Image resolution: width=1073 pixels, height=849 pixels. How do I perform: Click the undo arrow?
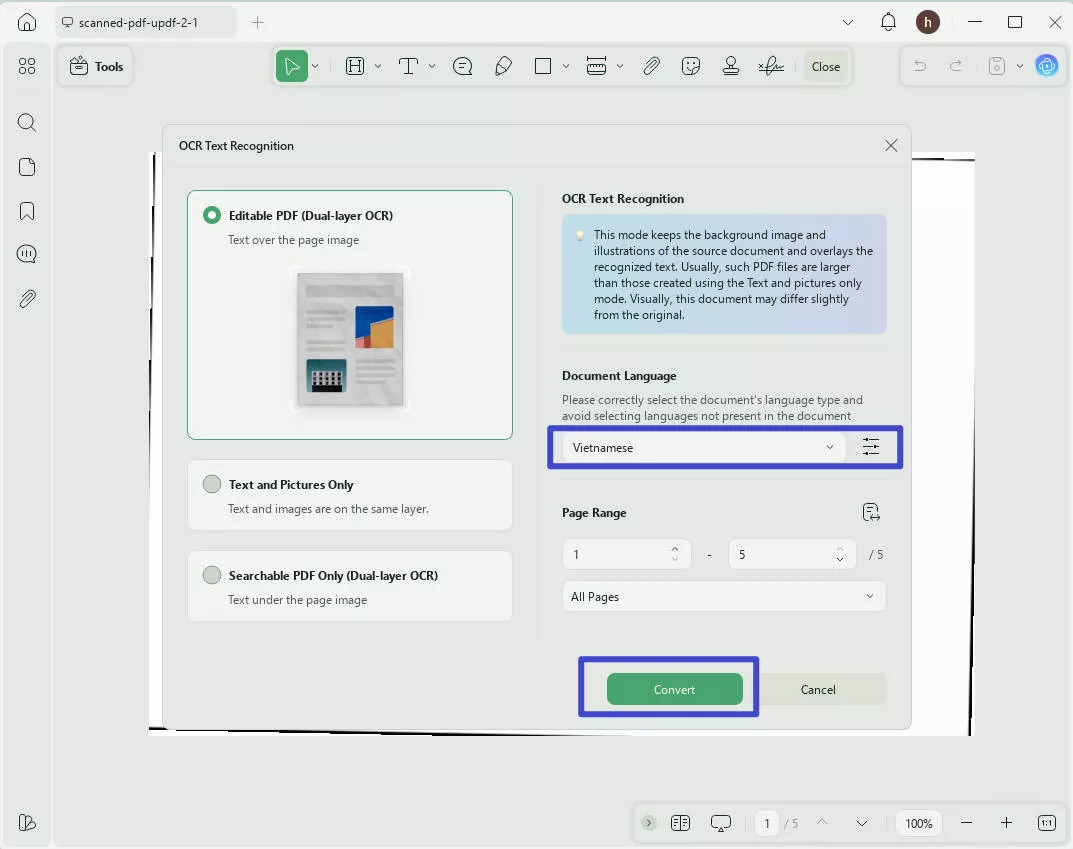point(920,66)
